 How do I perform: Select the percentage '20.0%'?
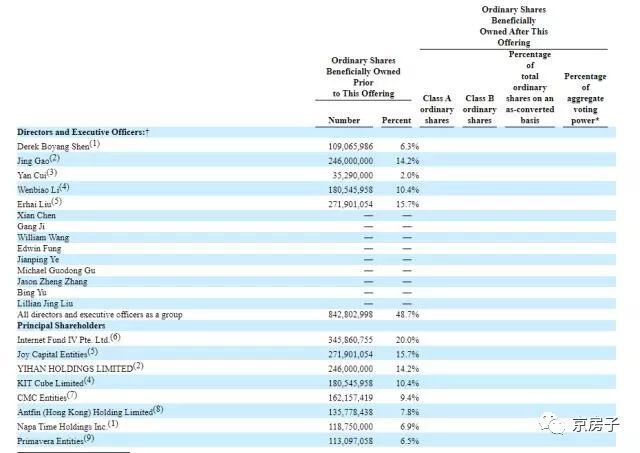coord(407,340)
